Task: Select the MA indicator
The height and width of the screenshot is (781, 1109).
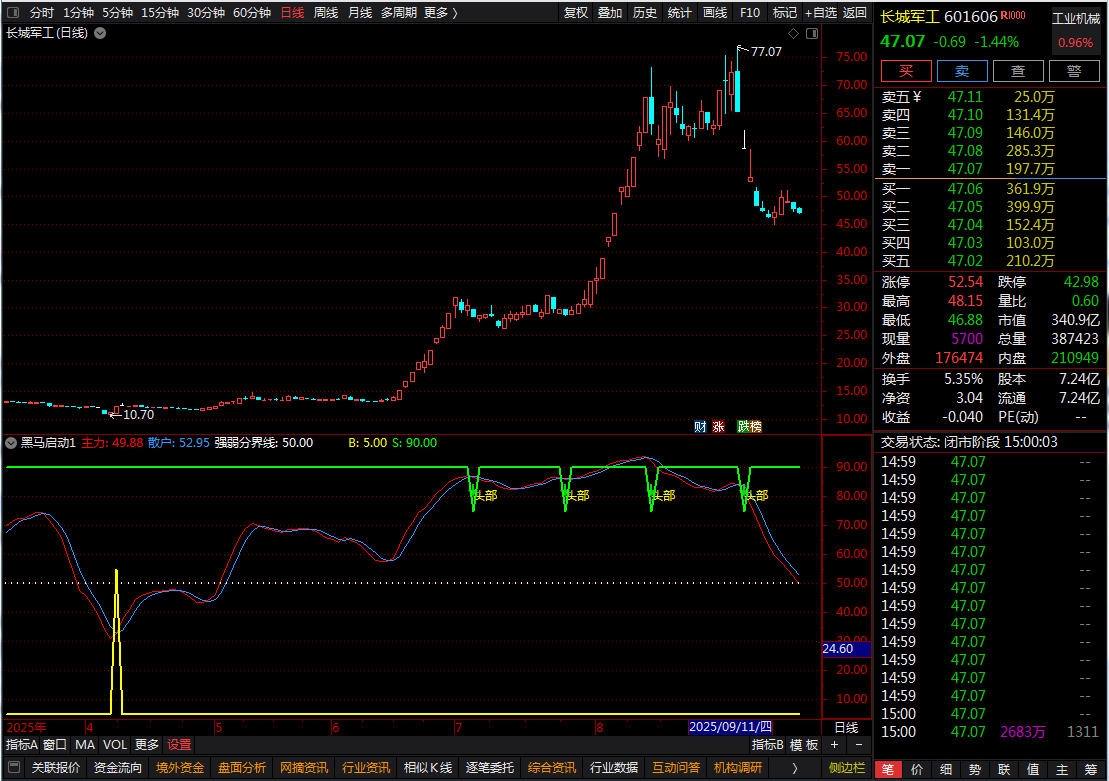Action: pyautogui.click(x=85, y=744)
